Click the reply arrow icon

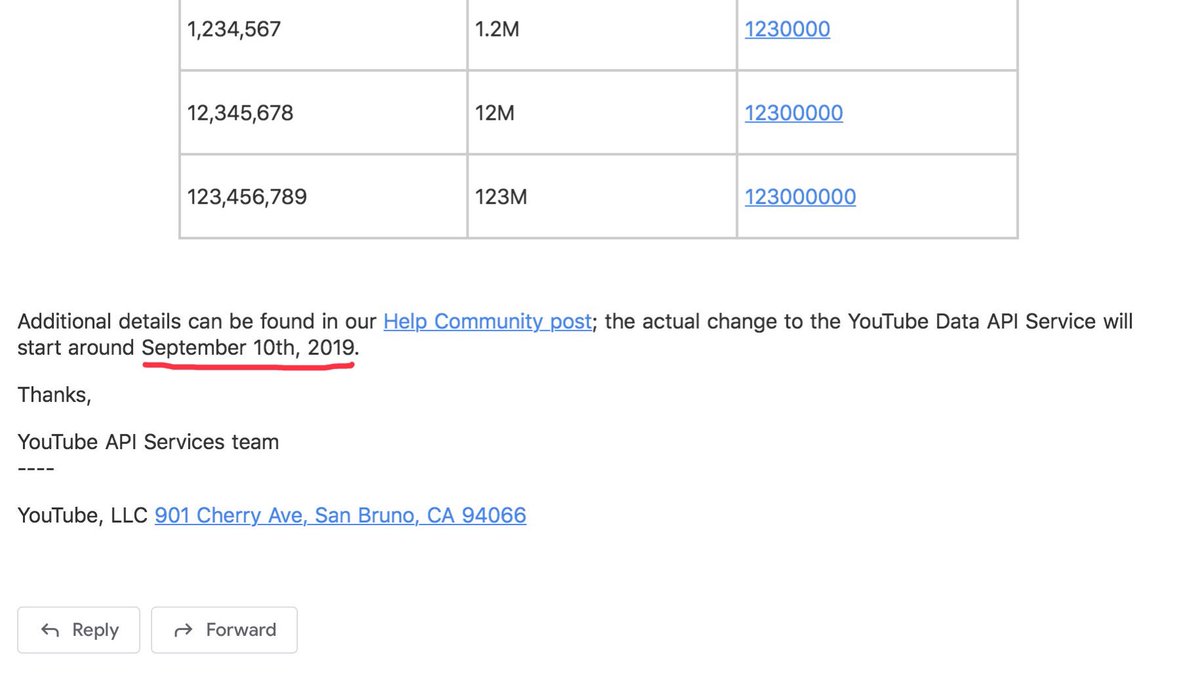(50, 630)
